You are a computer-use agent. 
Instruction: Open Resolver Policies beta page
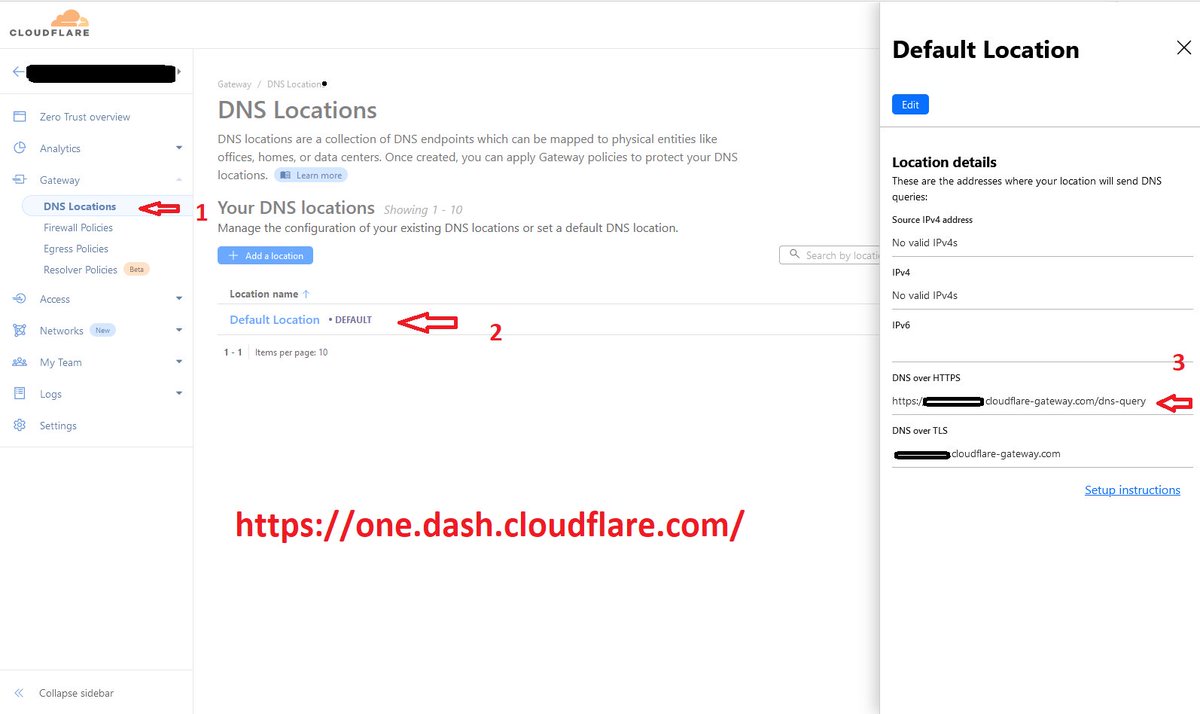coord(80,270)
